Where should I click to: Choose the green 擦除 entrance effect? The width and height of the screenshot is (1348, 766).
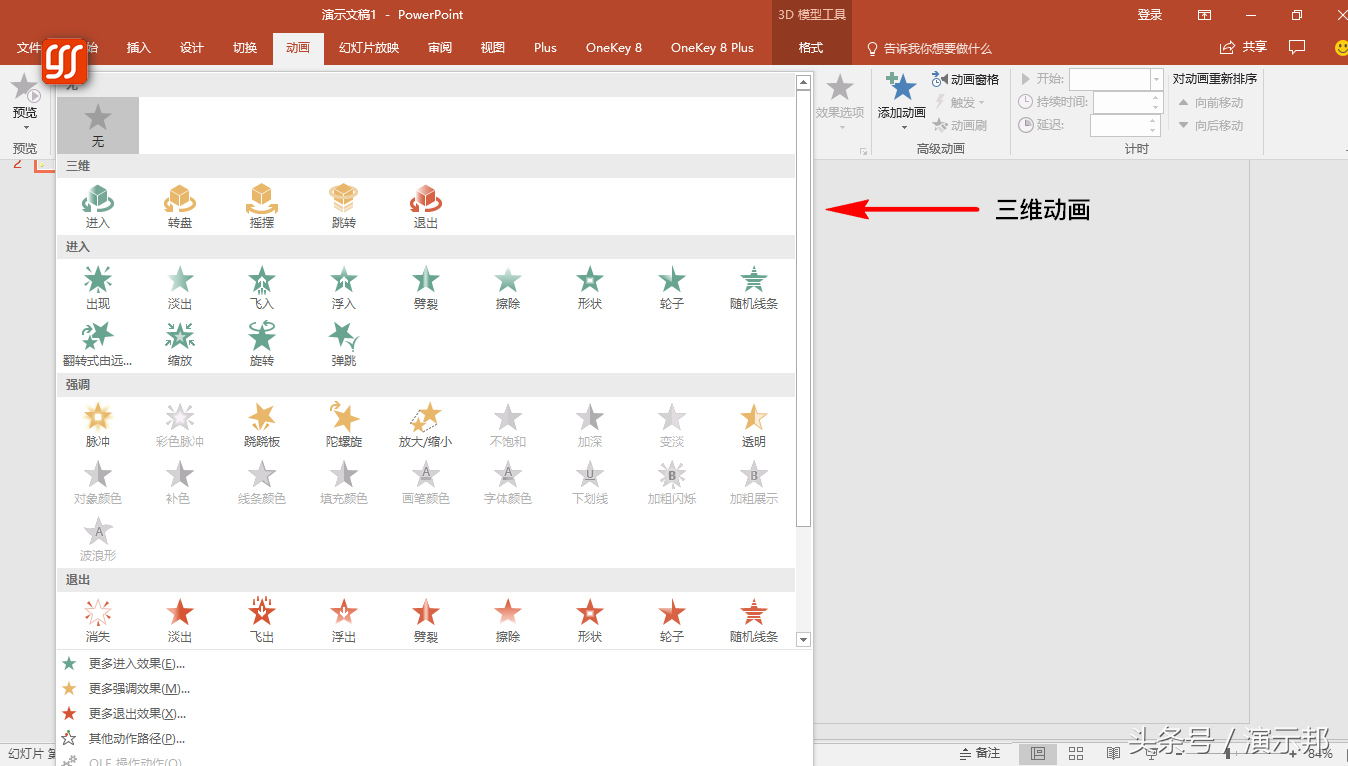508,287
